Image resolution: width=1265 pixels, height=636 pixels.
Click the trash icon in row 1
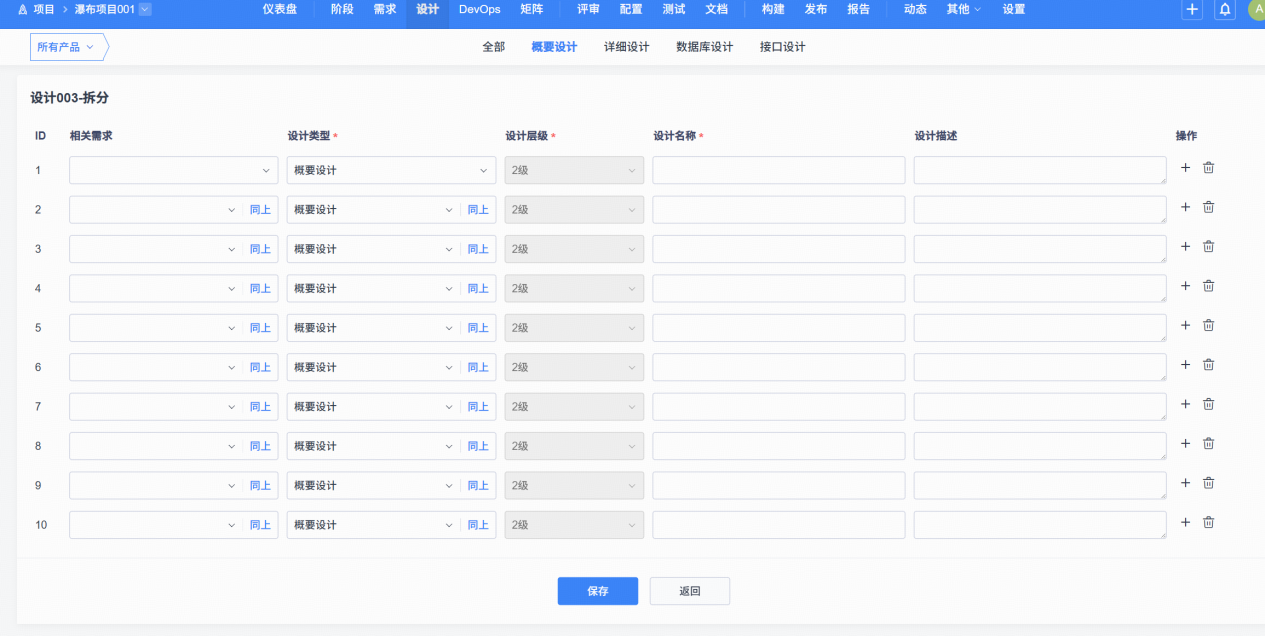click(1208, 168)
